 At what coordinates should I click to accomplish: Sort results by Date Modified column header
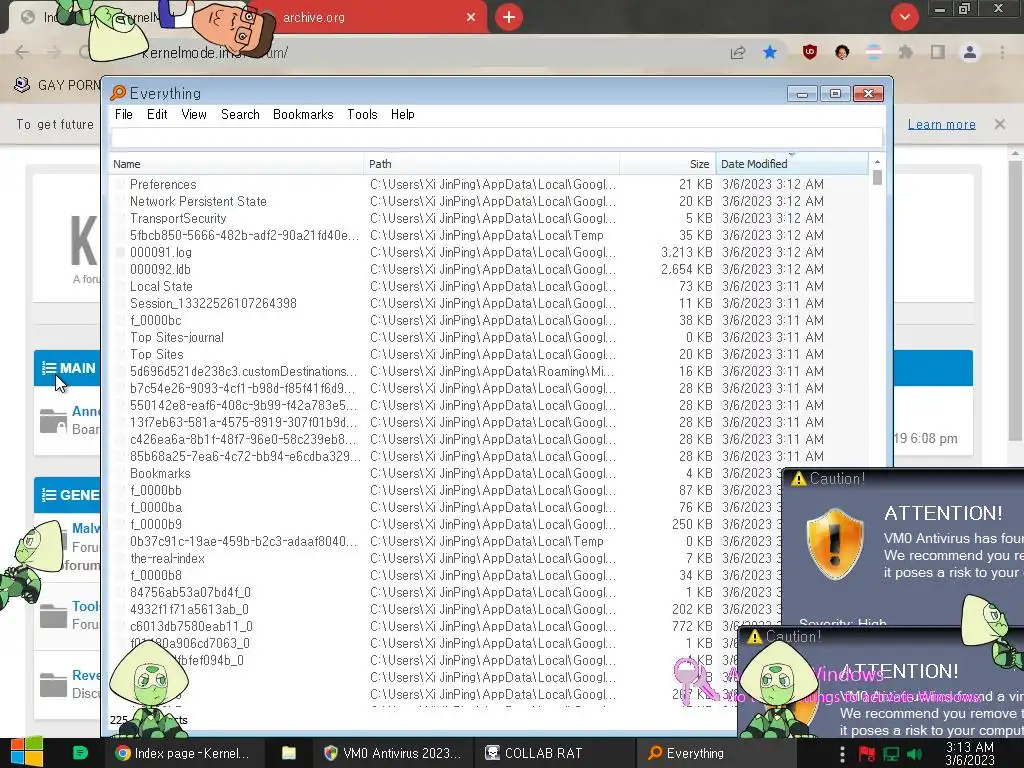tap(792, 164)
